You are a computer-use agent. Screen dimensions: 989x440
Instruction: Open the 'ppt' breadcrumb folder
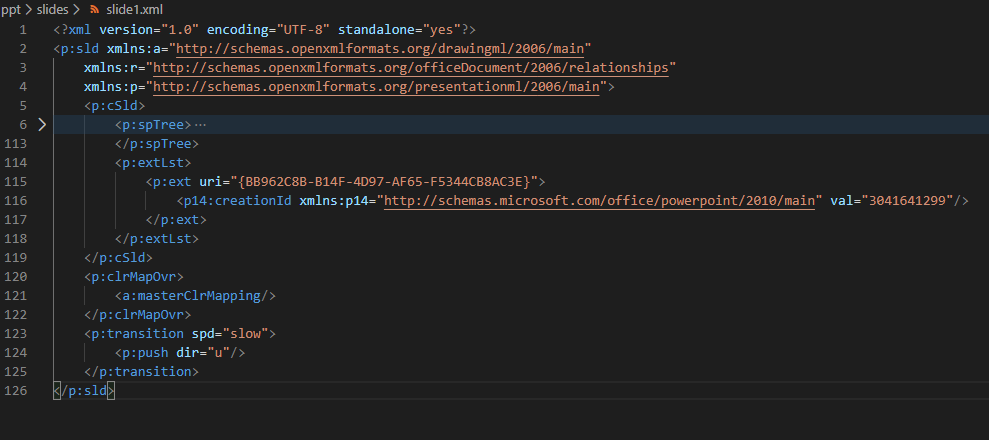(11, 9)
